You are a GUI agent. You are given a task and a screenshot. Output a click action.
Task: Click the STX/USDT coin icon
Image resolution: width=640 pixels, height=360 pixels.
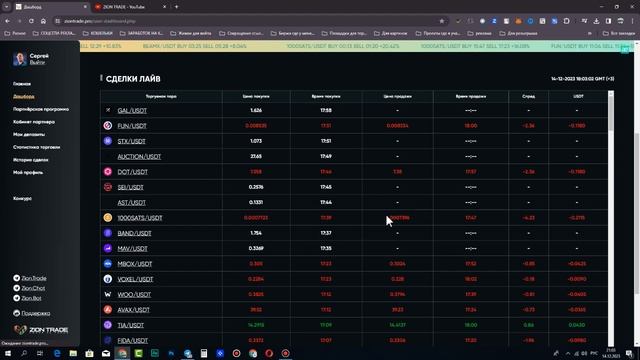(x=108, y=141)
